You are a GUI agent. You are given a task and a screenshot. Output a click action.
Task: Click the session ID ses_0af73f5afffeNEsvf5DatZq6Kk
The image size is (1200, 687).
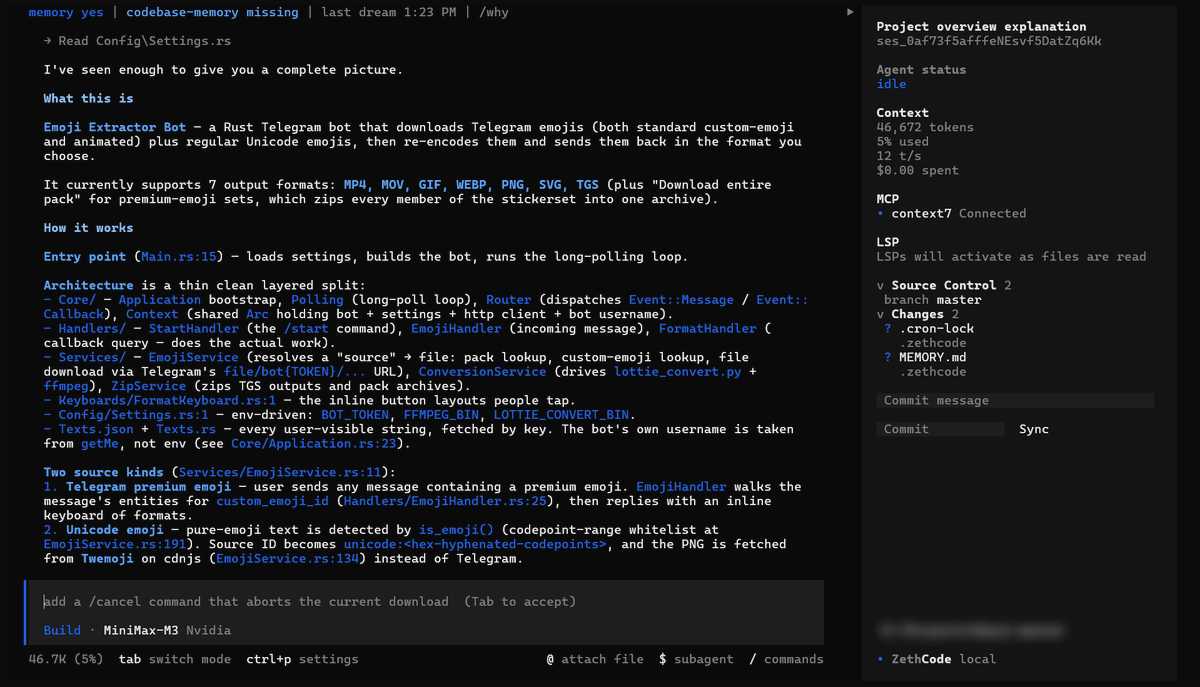pos(989,41)
